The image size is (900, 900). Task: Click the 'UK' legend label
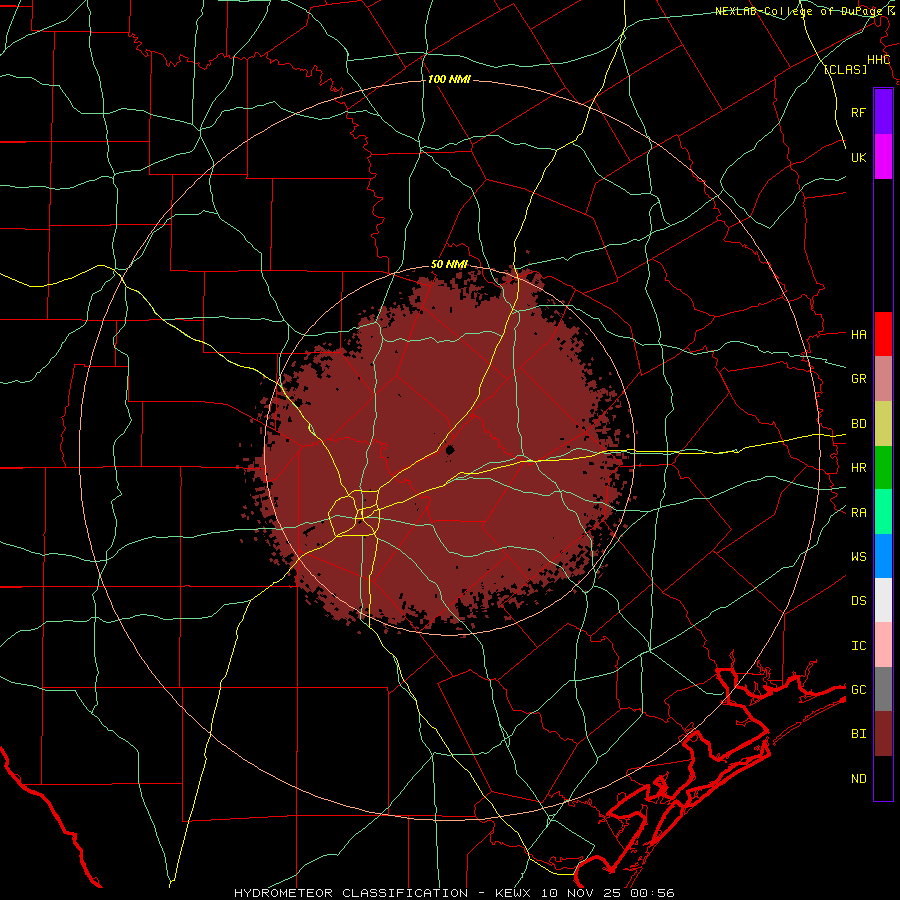click(858, 157)
